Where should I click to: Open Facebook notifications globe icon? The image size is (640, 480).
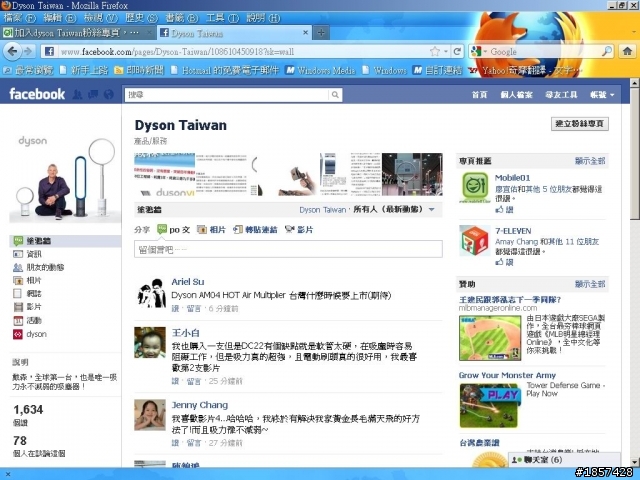click(109, 95)
